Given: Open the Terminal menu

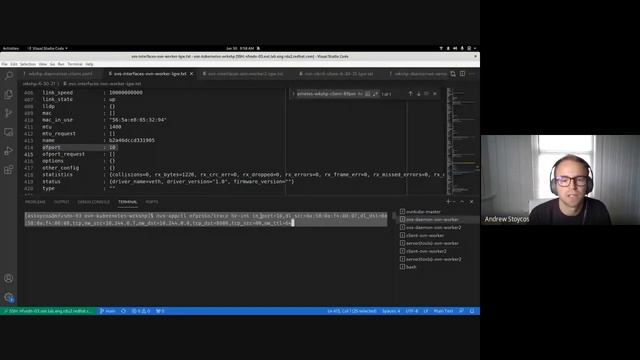Looking at the screenshot, I should point(75,64).
